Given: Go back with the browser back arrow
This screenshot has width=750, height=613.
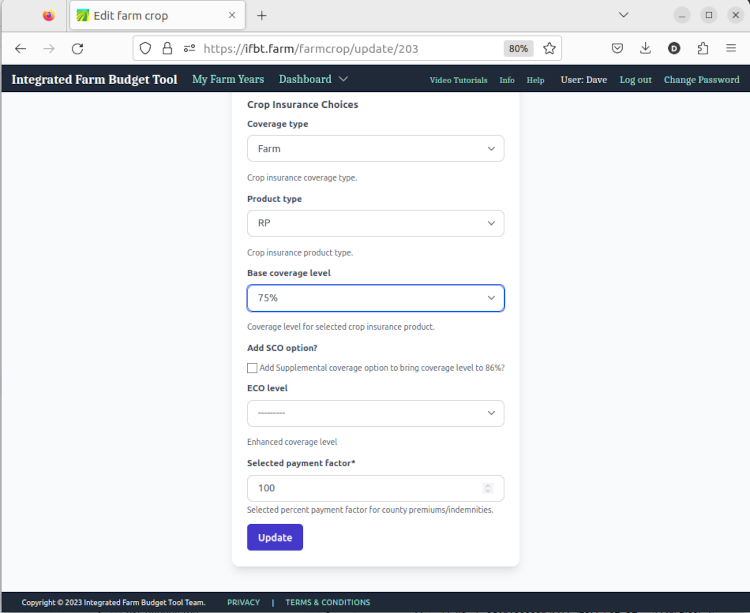Looking at the screenshot, I should (x=21, y=48).
